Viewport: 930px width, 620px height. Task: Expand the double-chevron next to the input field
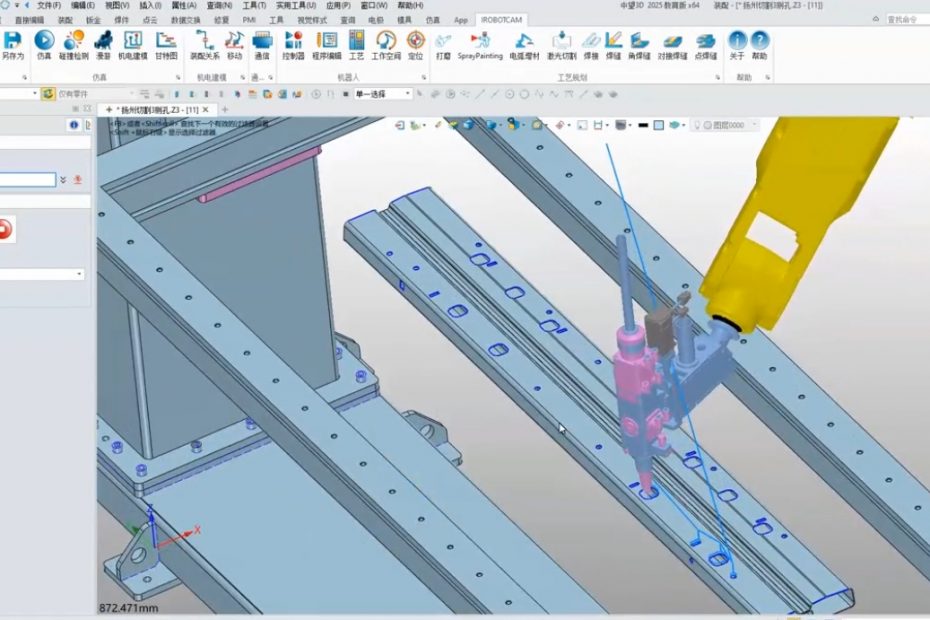coord(63,180)
